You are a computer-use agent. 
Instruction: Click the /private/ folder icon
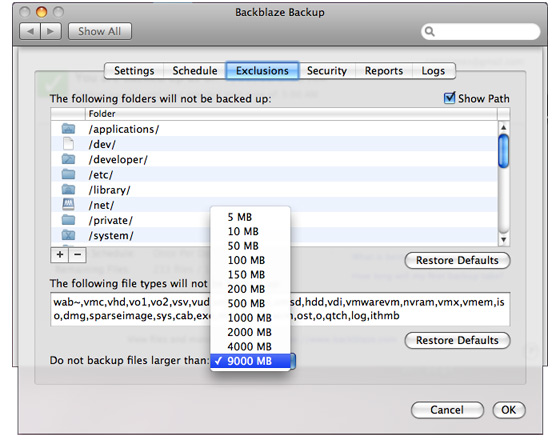(x=68, y=220)
